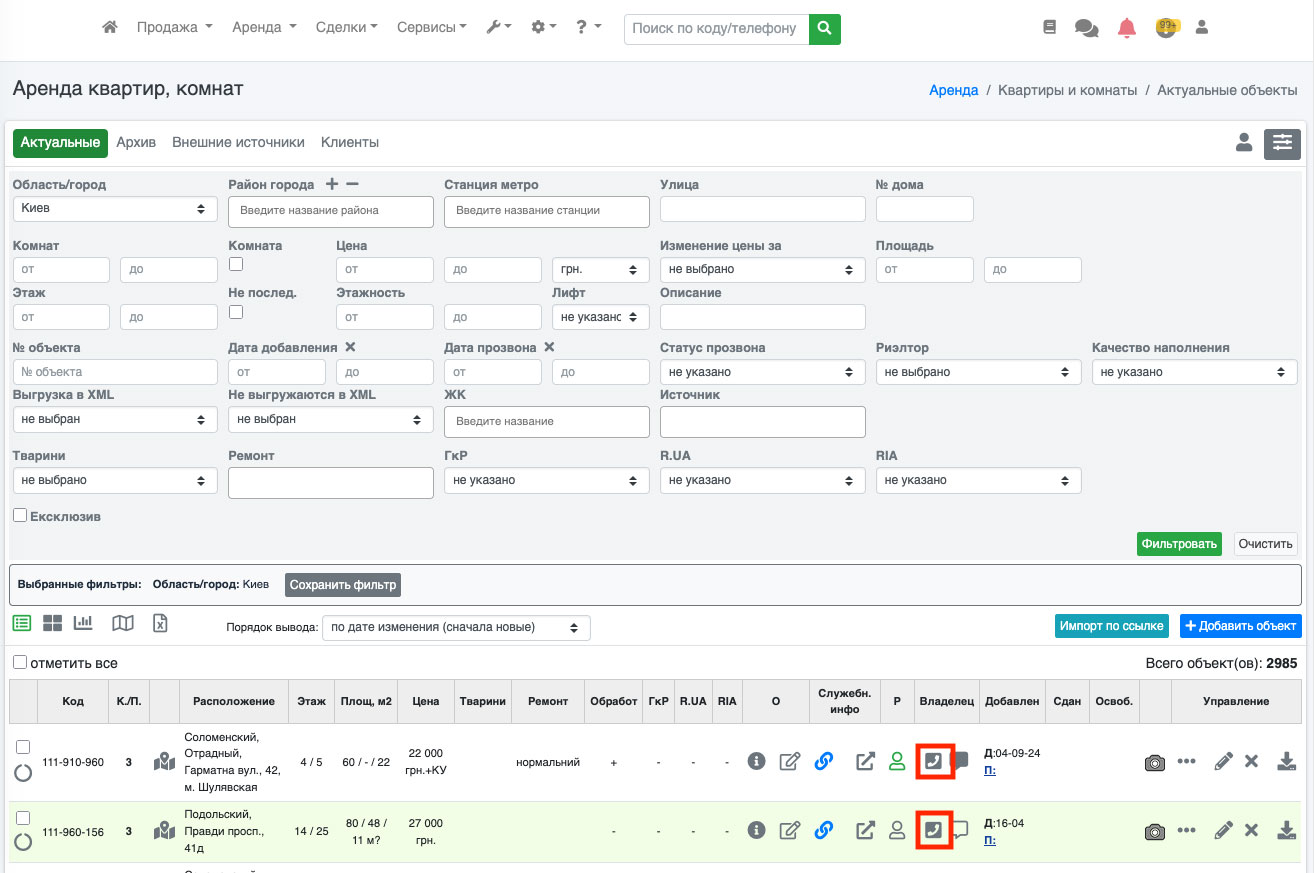Show location map icon for object 111-910-960
1314x873 pixels.
pos(164,762)
